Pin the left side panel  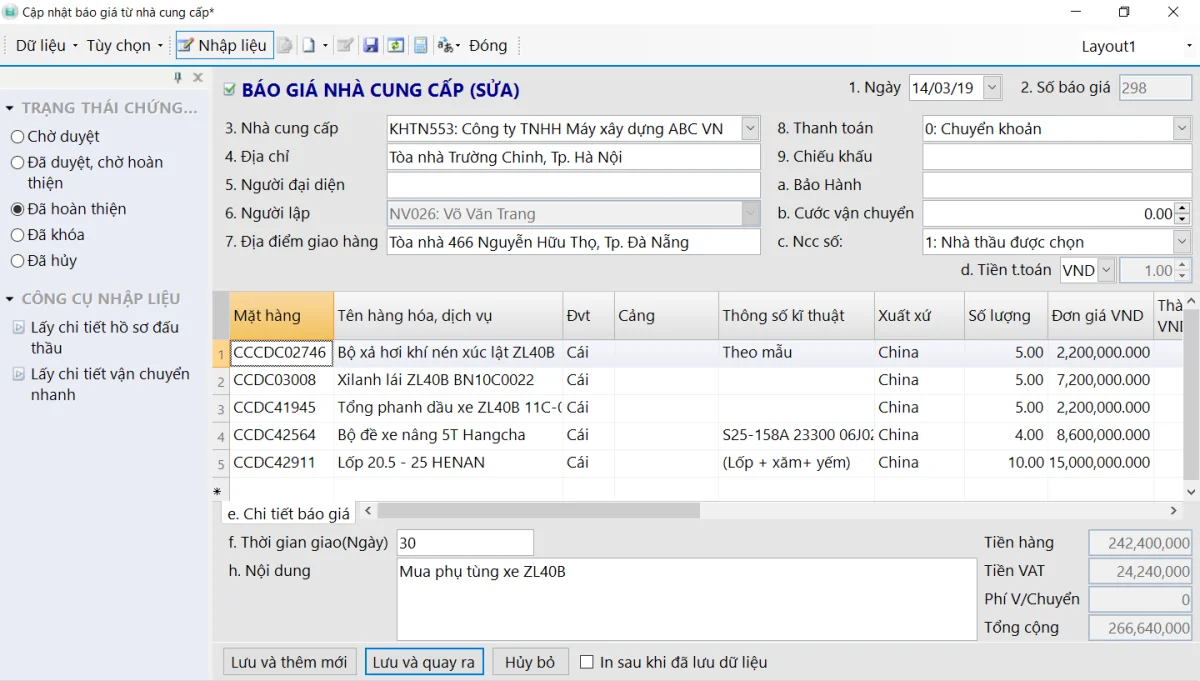click(x=178, y=78)
